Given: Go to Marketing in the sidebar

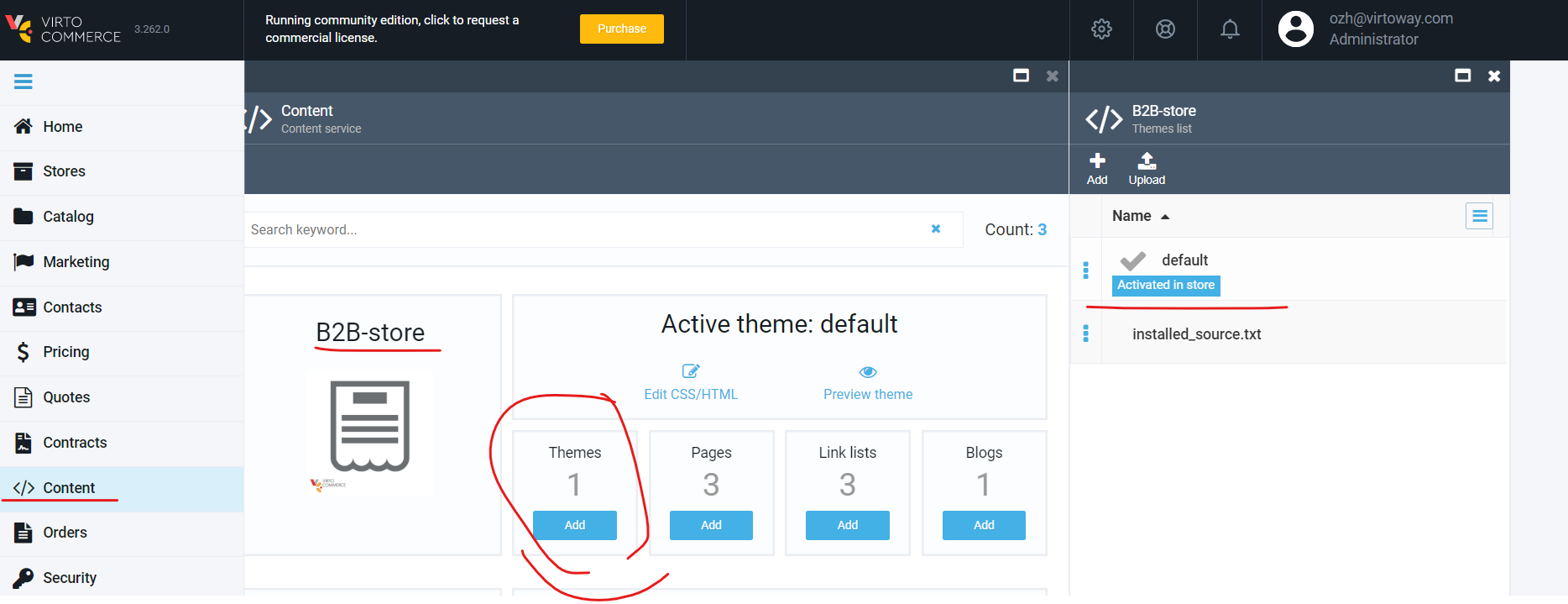Looking at the screenshot, I should [x=76, y=262].
